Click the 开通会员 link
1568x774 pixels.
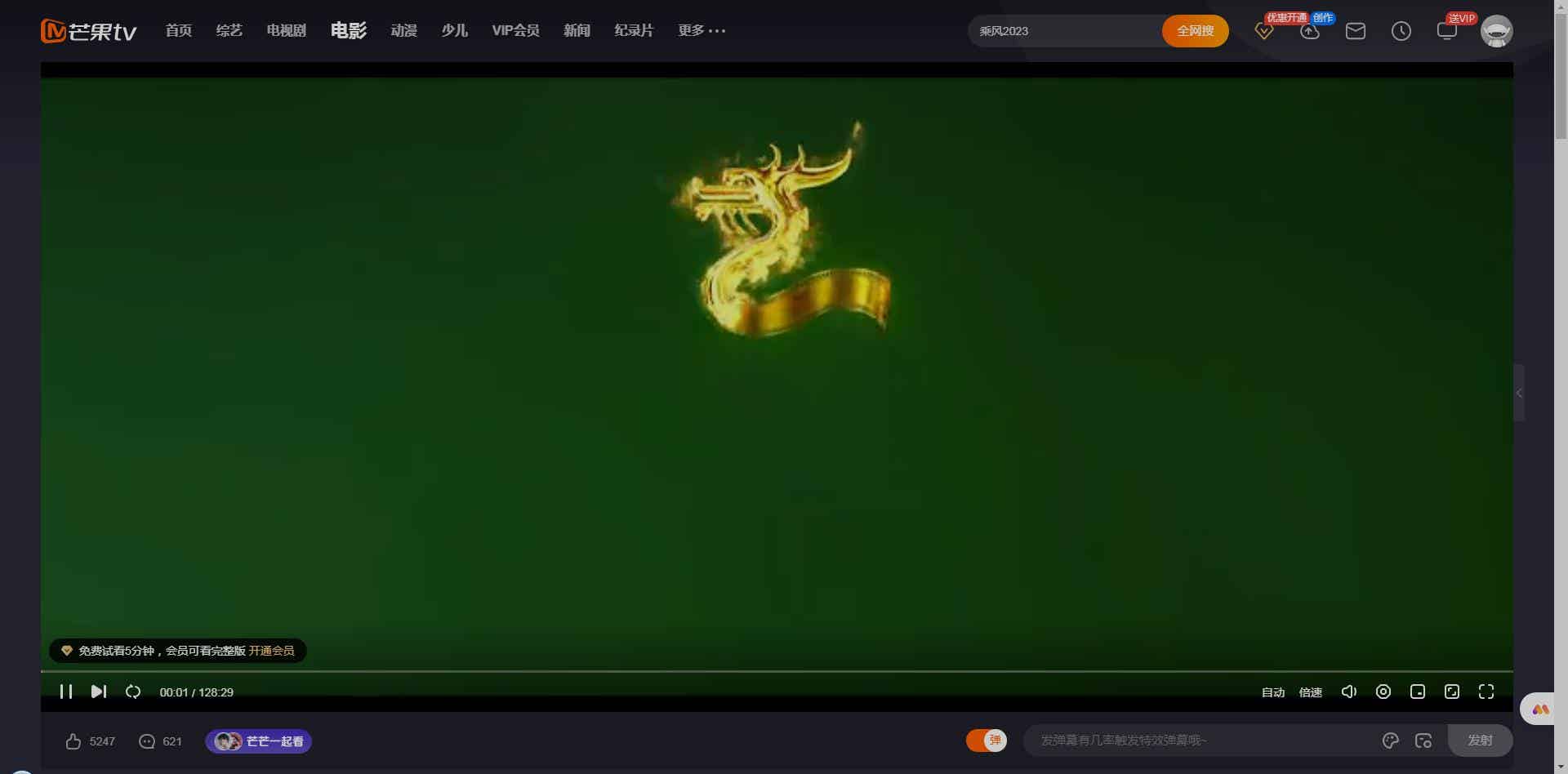271,651
